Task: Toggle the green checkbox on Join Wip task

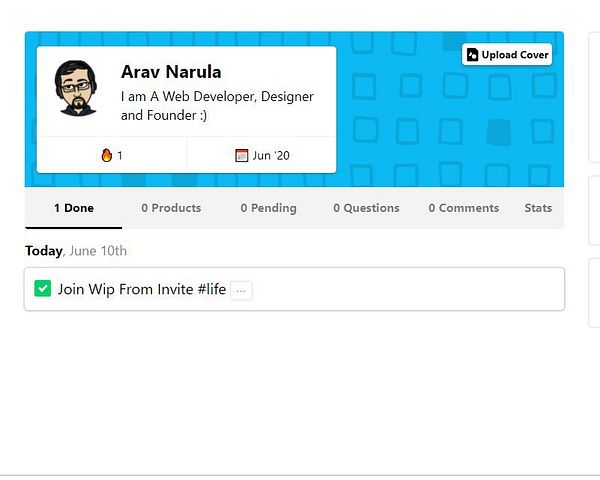Action: coord(42,288)
